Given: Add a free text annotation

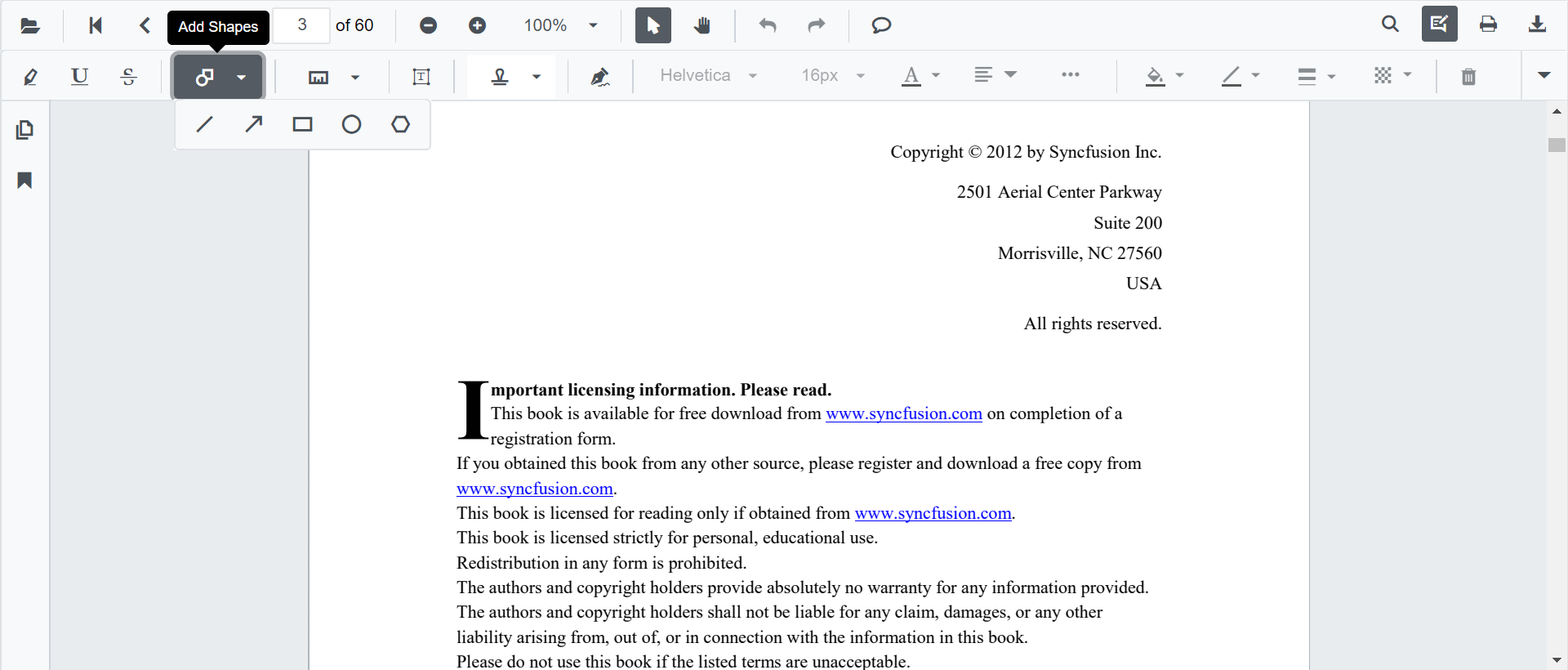Looking at the screenshot, I should tap(421, 77).
